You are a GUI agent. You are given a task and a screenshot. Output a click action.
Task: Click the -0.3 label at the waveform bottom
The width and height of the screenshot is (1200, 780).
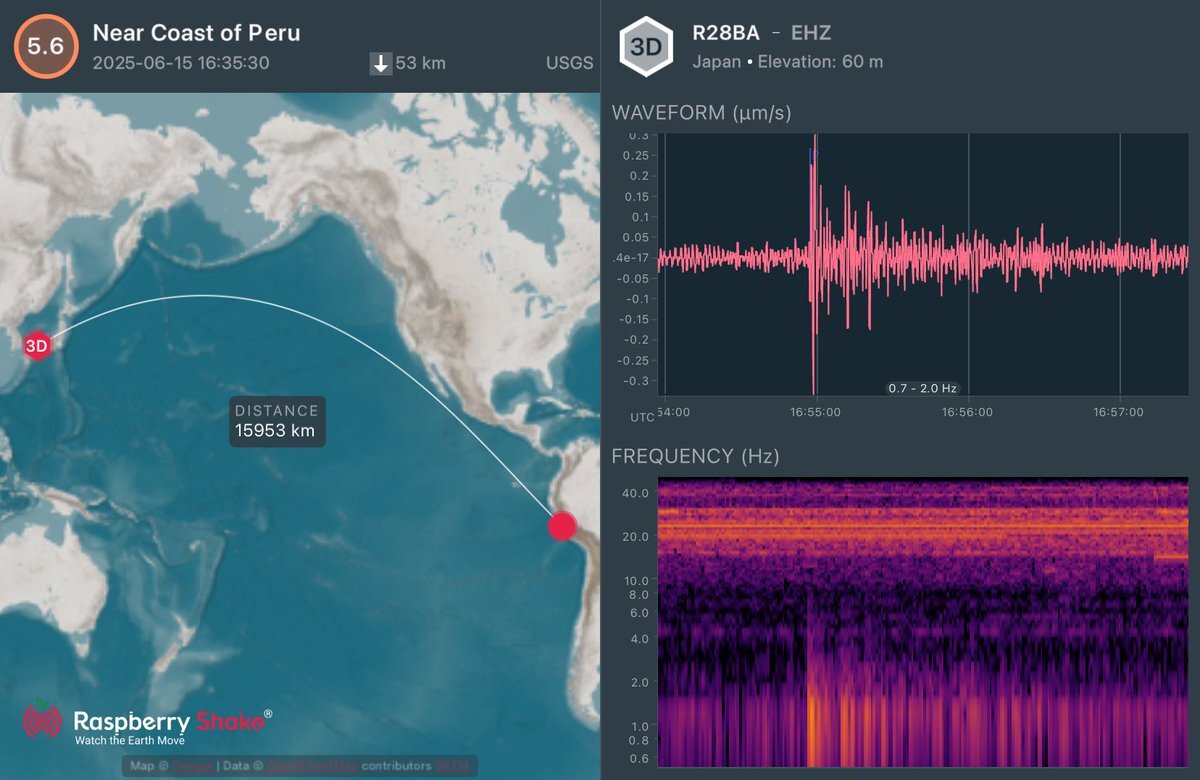pos(636,381)
